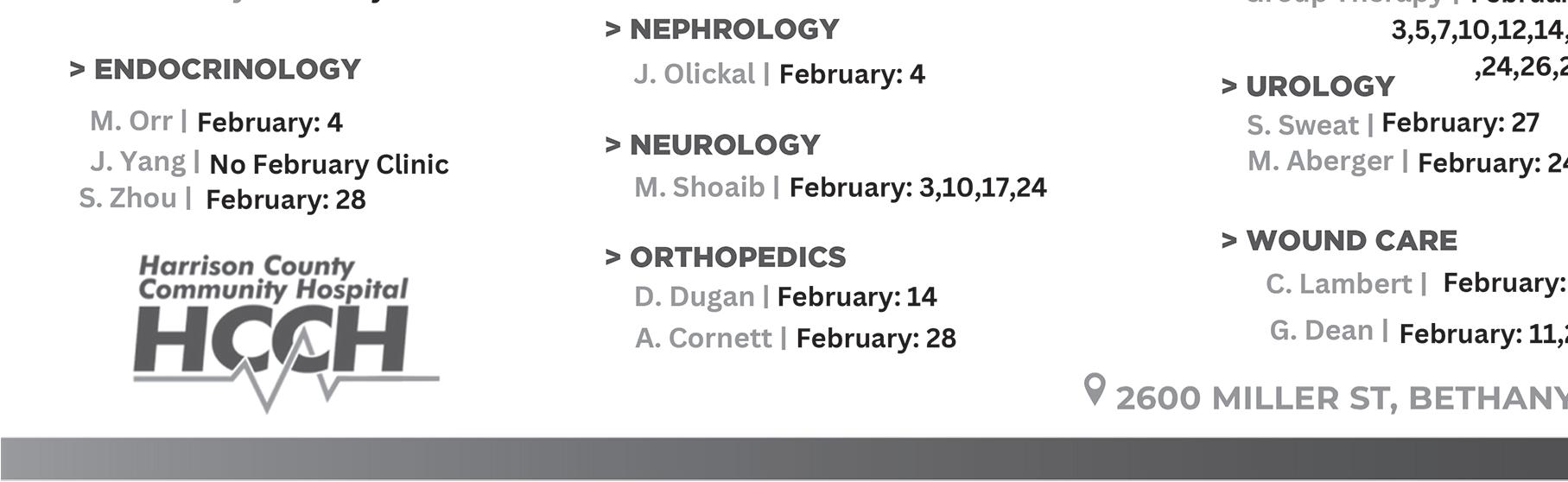Select M. Shoaib neurology provider
The height and width of the screenshot is (482, 1568).
pyautogui.click(x=700, y=187)
